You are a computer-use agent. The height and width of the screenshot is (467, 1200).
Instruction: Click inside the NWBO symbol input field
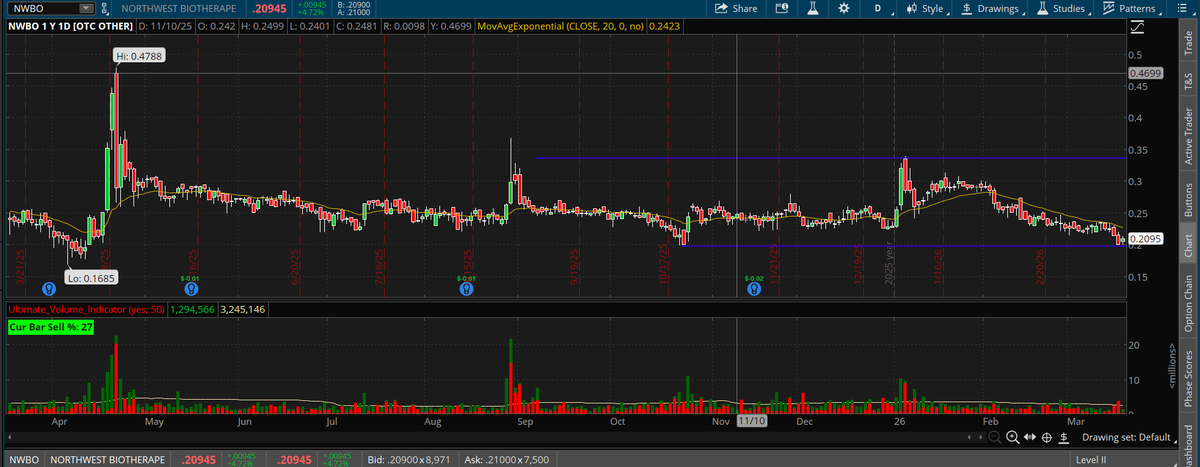point(43,9)
